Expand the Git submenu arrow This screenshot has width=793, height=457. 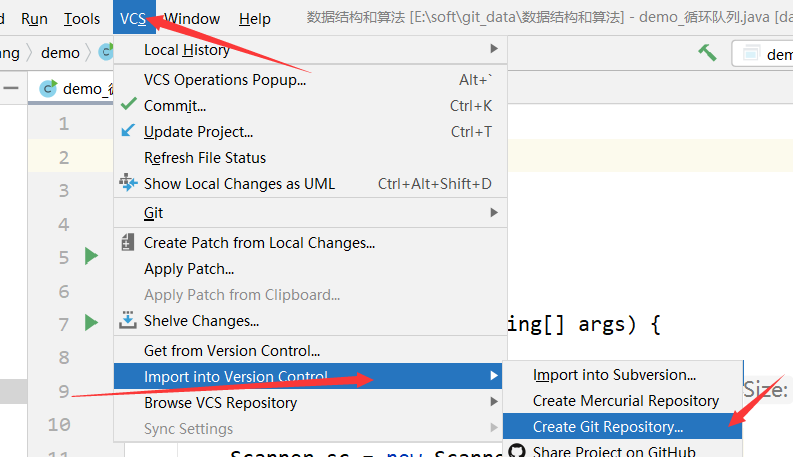pos(494,212)
